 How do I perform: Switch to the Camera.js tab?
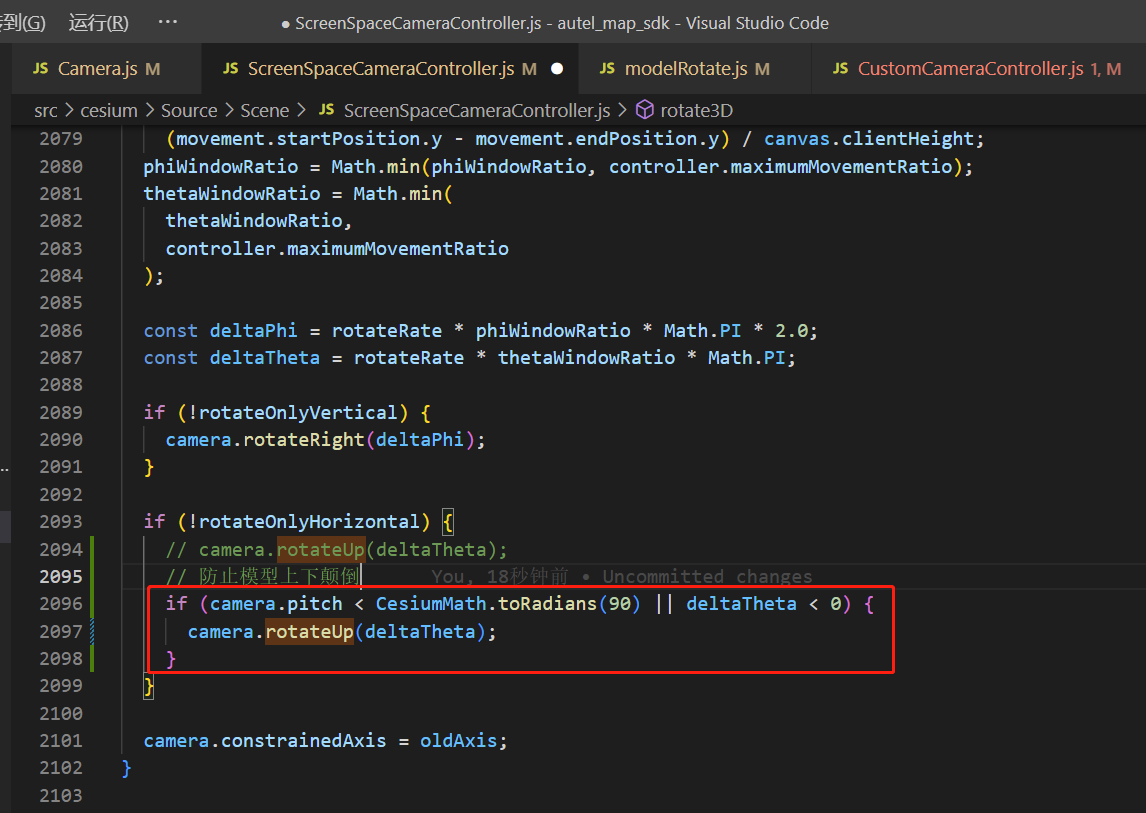pyautogui.click(x=100, y=69)
